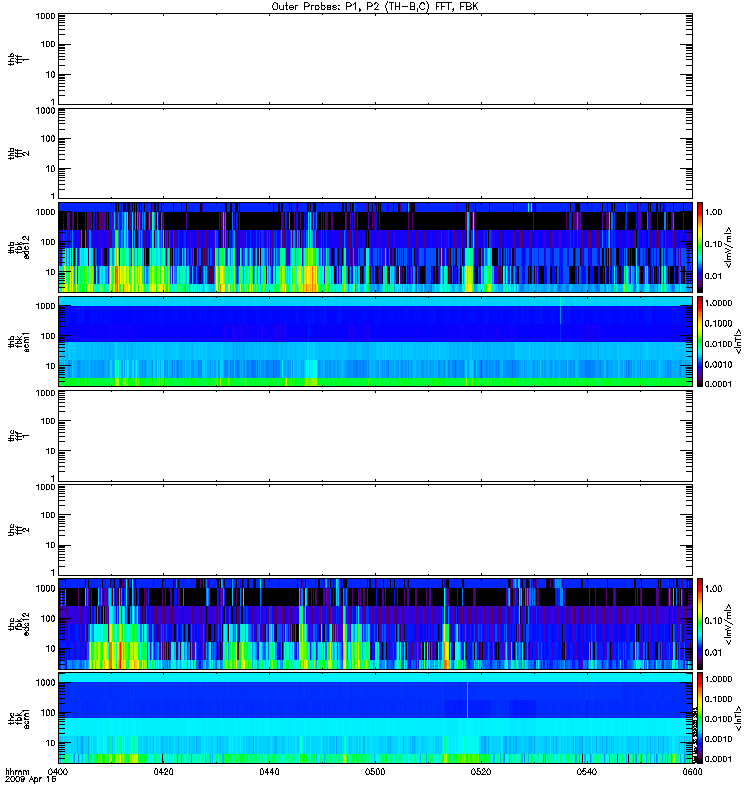Click the thc fbk edc12 color bar
This screenshot has height=800, width=750.
point(700,623)
